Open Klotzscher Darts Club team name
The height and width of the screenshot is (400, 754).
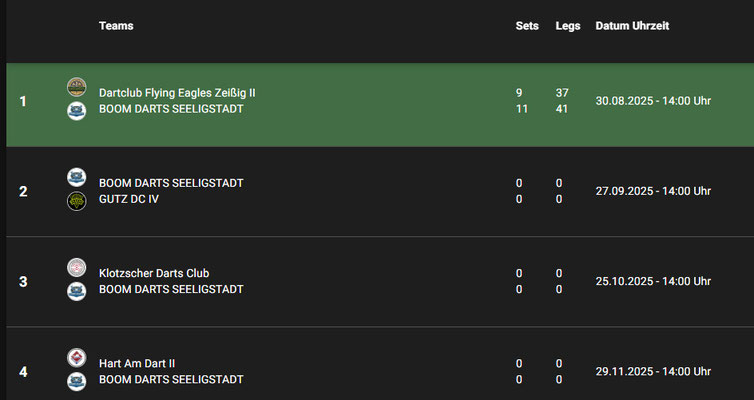point(154,273)
